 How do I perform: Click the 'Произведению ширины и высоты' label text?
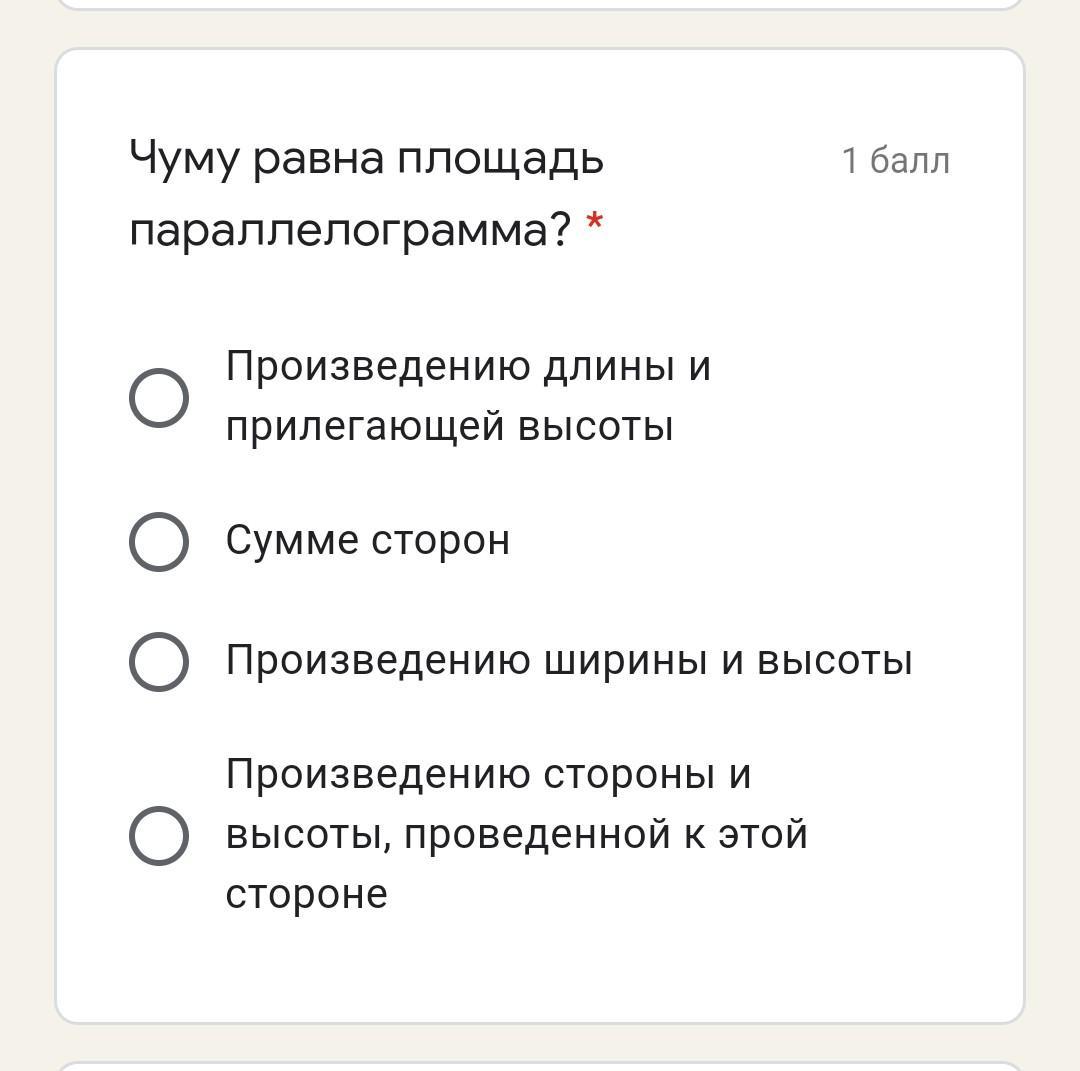pos(568,661)
